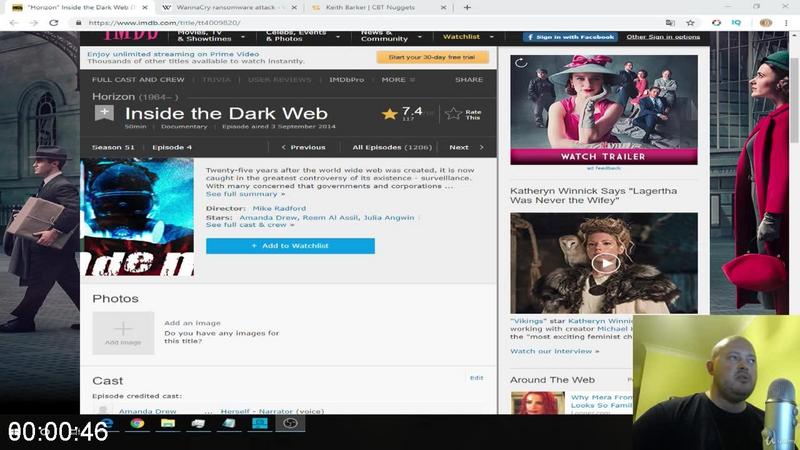Open director Mike Radford's page
Viewport: 800px width, 450px height.
[x=280, y=209]
